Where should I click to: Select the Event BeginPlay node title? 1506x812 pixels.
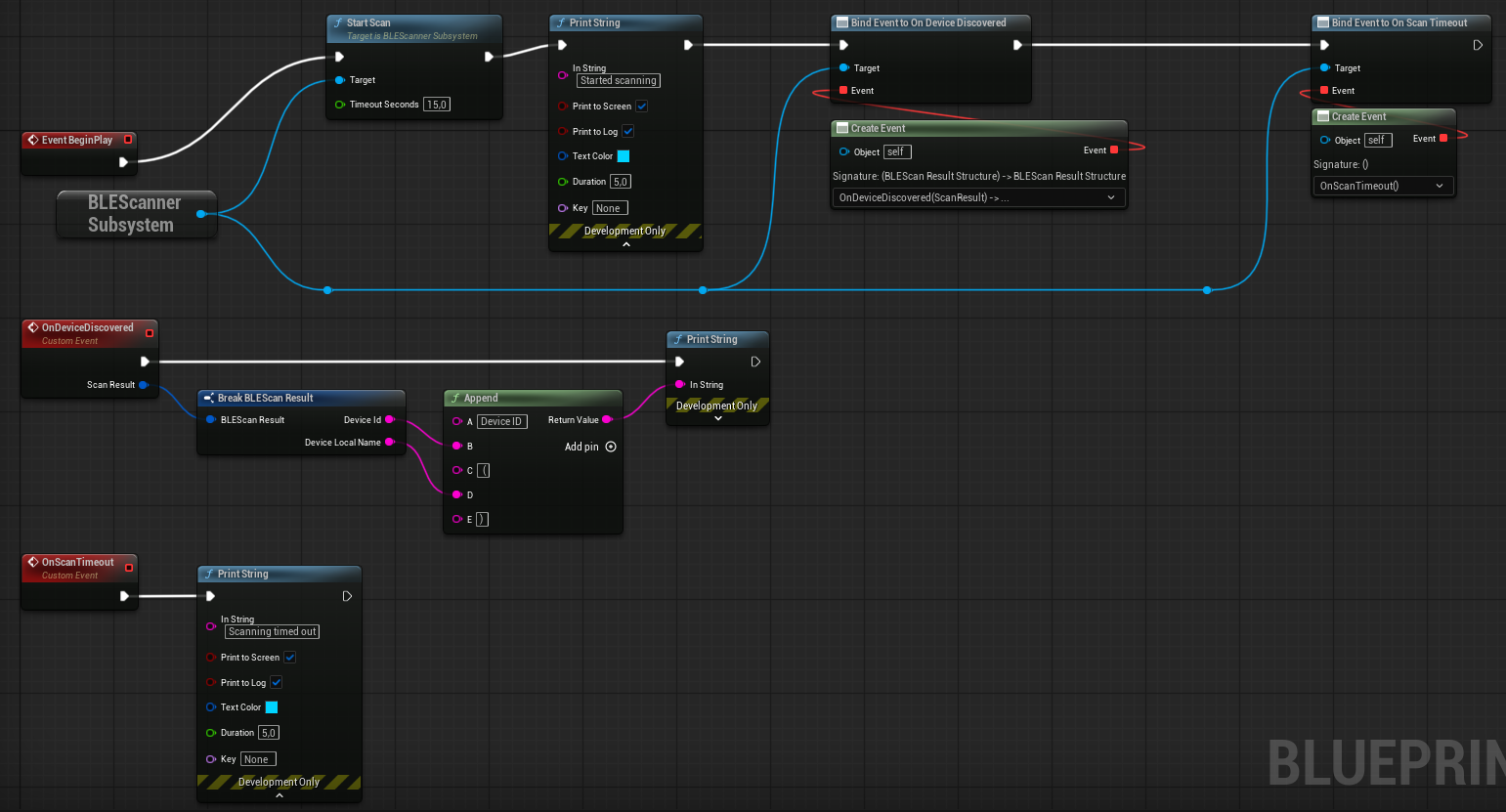tap(77, 140)
